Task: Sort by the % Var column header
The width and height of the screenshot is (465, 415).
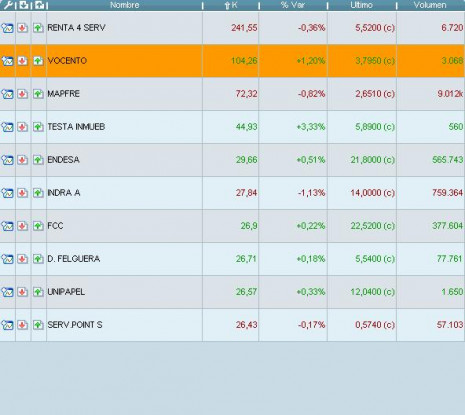Action: (293, 5)
